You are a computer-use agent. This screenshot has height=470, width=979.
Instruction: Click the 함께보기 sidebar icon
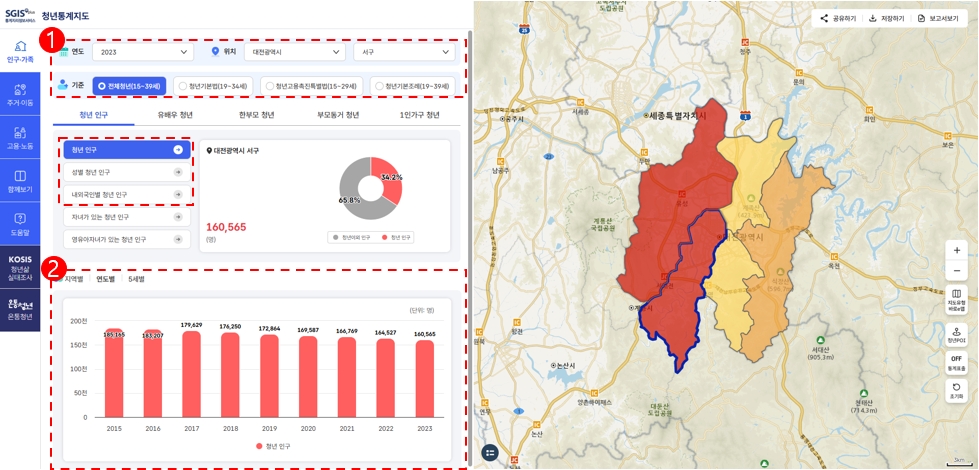[20, 180]
